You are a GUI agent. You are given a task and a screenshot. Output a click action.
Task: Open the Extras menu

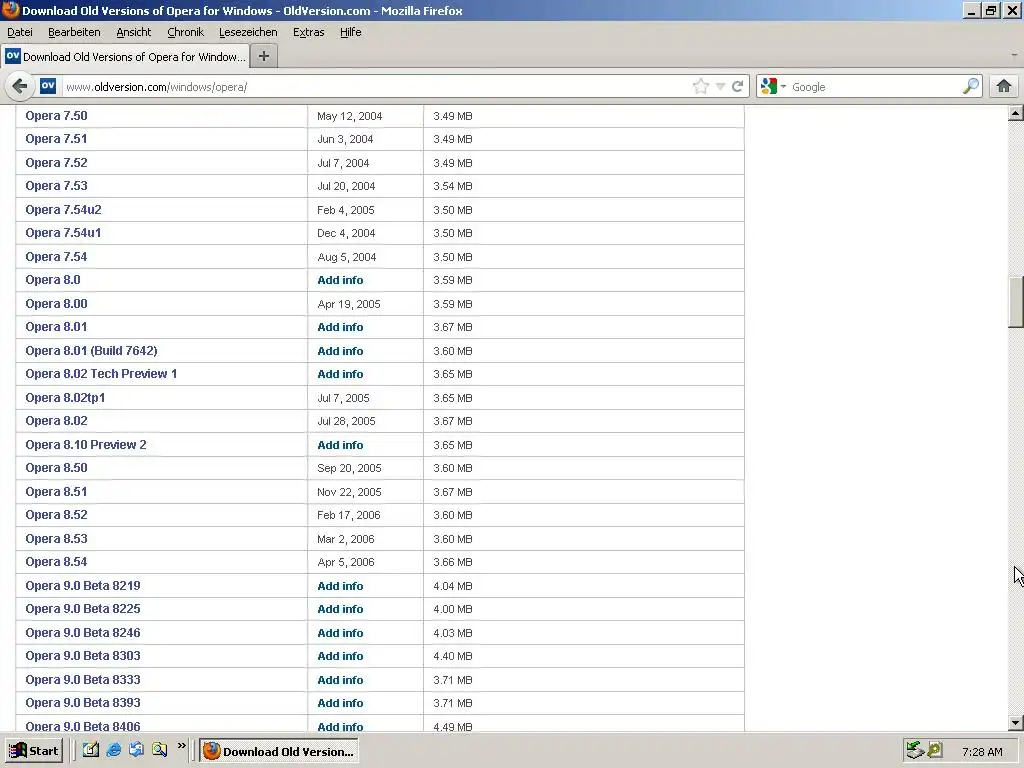coord(308,32)
